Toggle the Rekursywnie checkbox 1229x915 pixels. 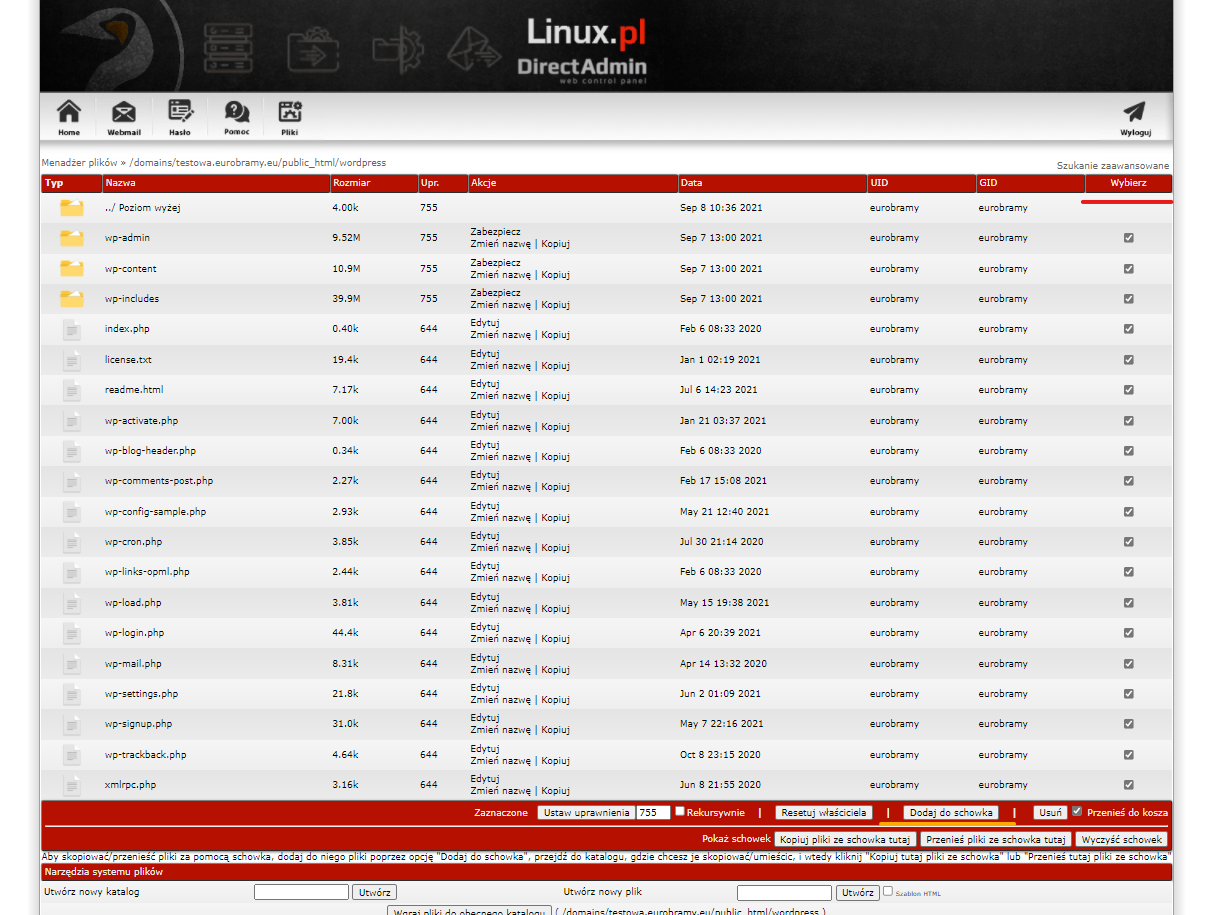pos(680,812)
